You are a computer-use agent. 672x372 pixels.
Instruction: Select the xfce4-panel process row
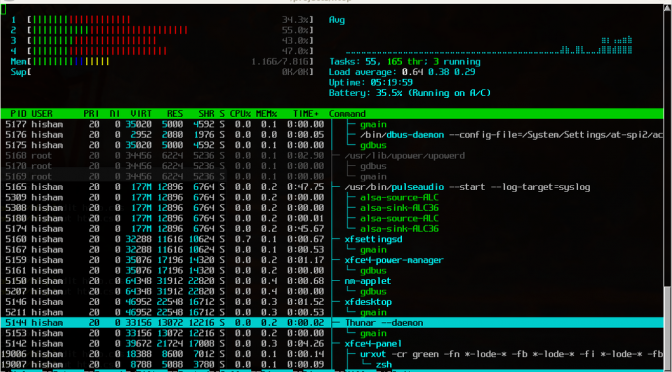(332, 344)
